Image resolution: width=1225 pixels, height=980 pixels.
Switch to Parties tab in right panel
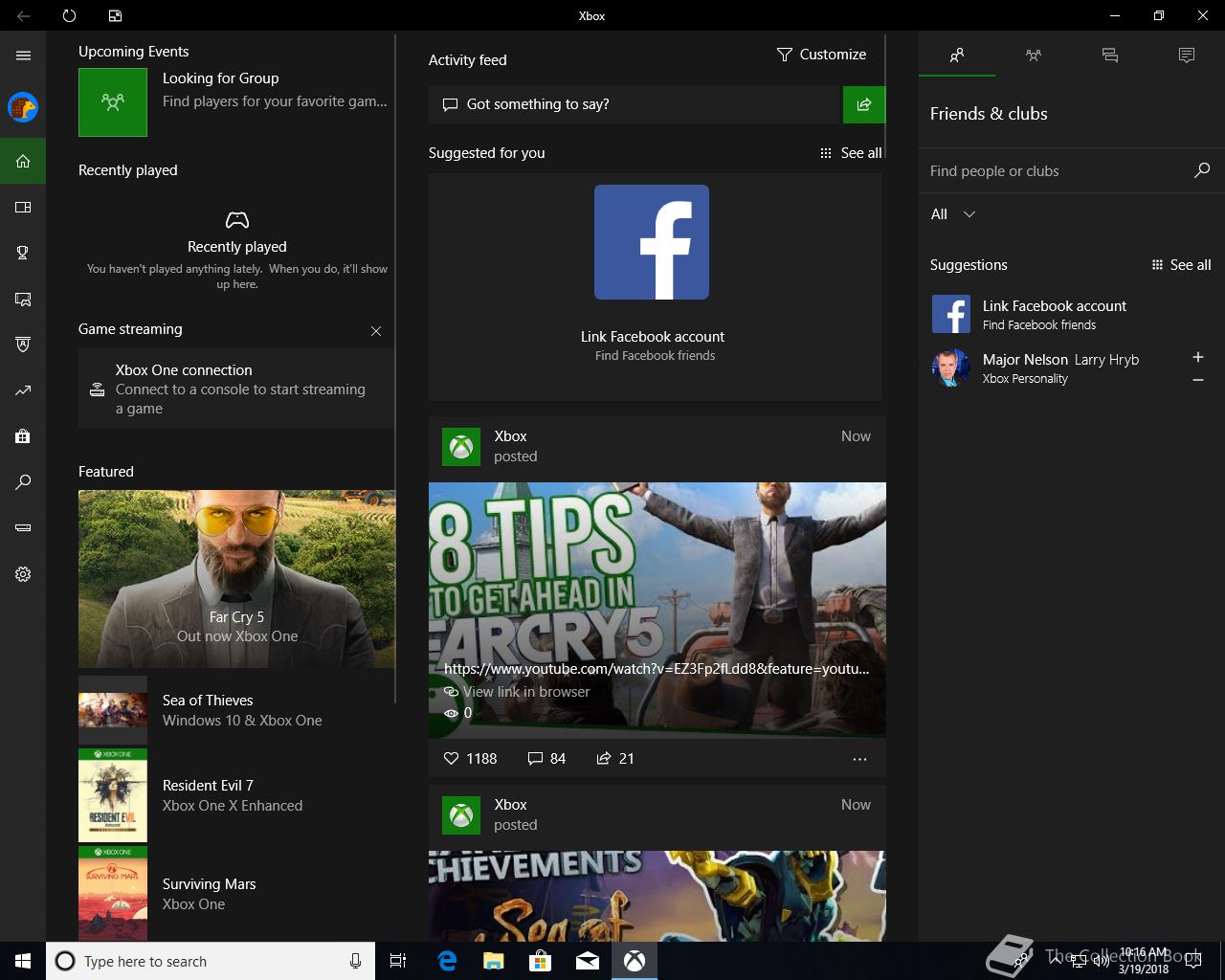click(x=1034, y=56)
